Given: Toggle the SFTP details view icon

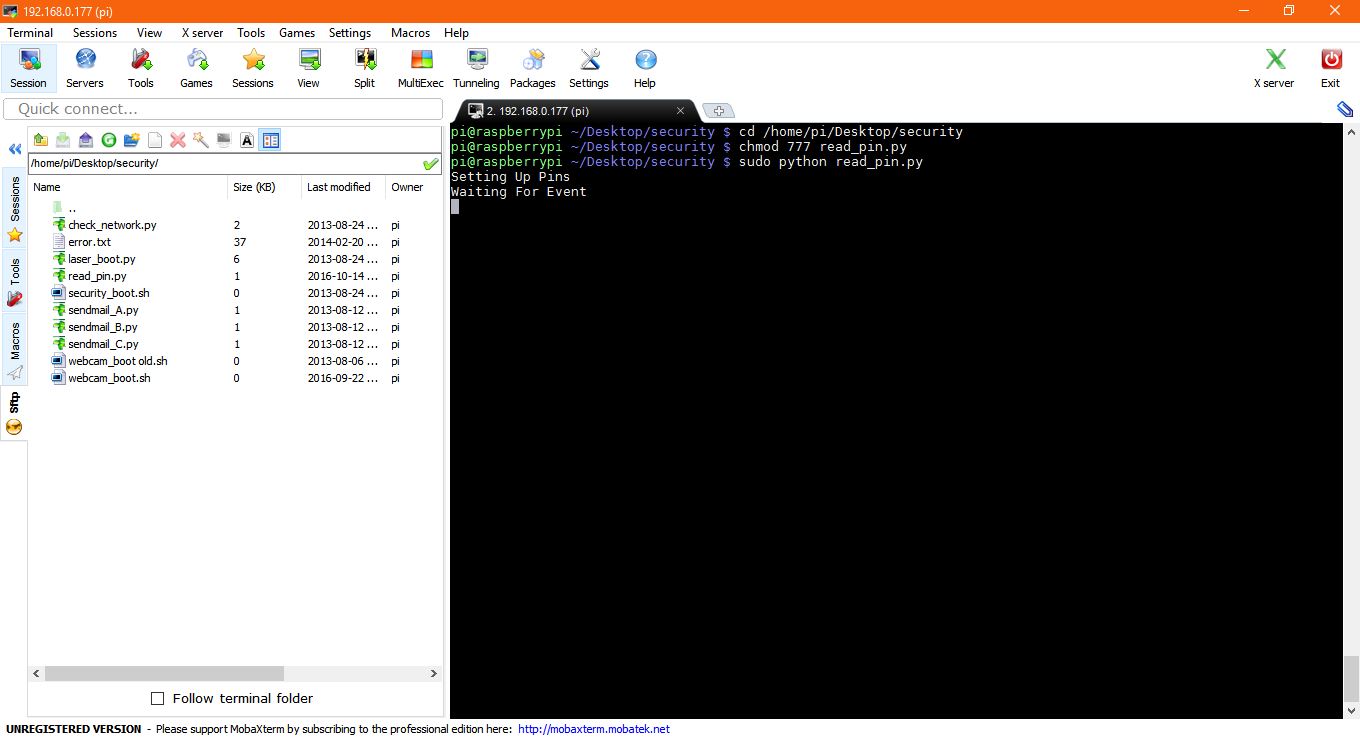Looking at the screenshot, I should tap(271, 140).
